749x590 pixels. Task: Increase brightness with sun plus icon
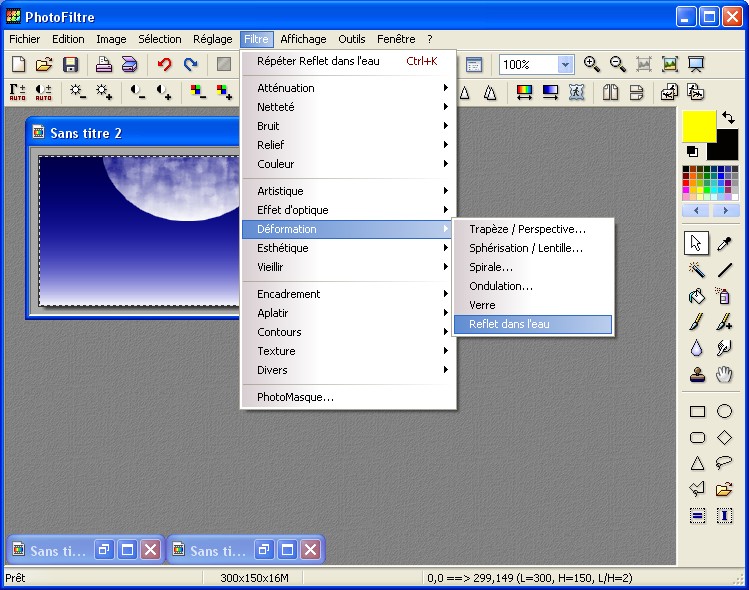pos(104,92)
